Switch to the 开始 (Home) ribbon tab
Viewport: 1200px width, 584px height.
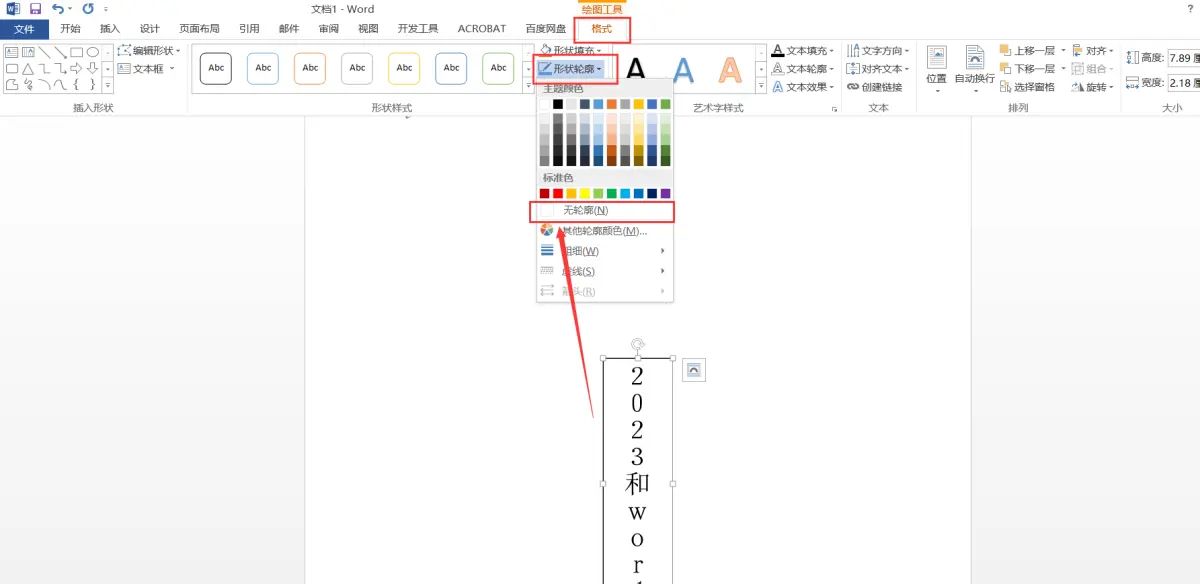(x=69, y=29)
